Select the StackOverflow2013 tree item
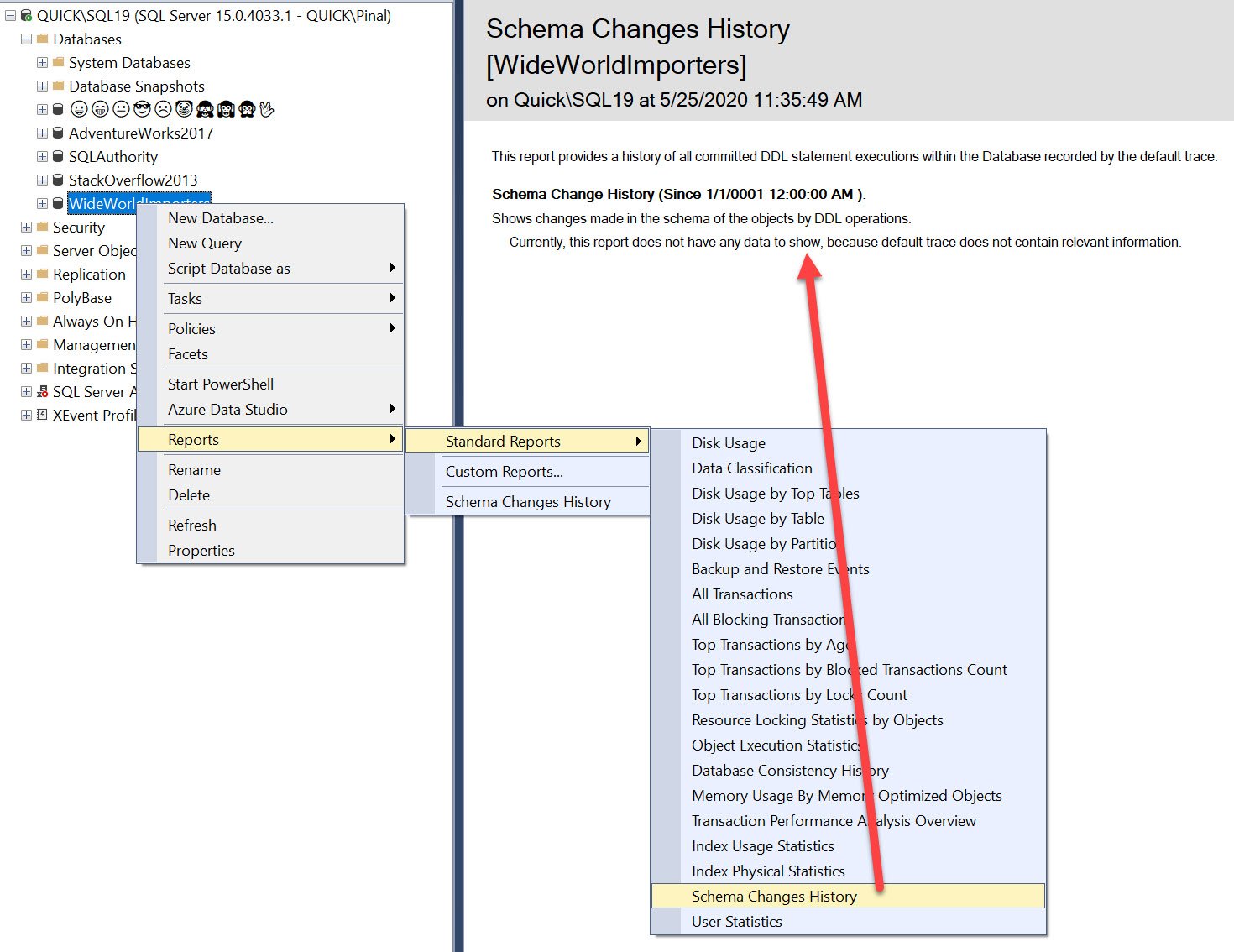 [133, 180]
